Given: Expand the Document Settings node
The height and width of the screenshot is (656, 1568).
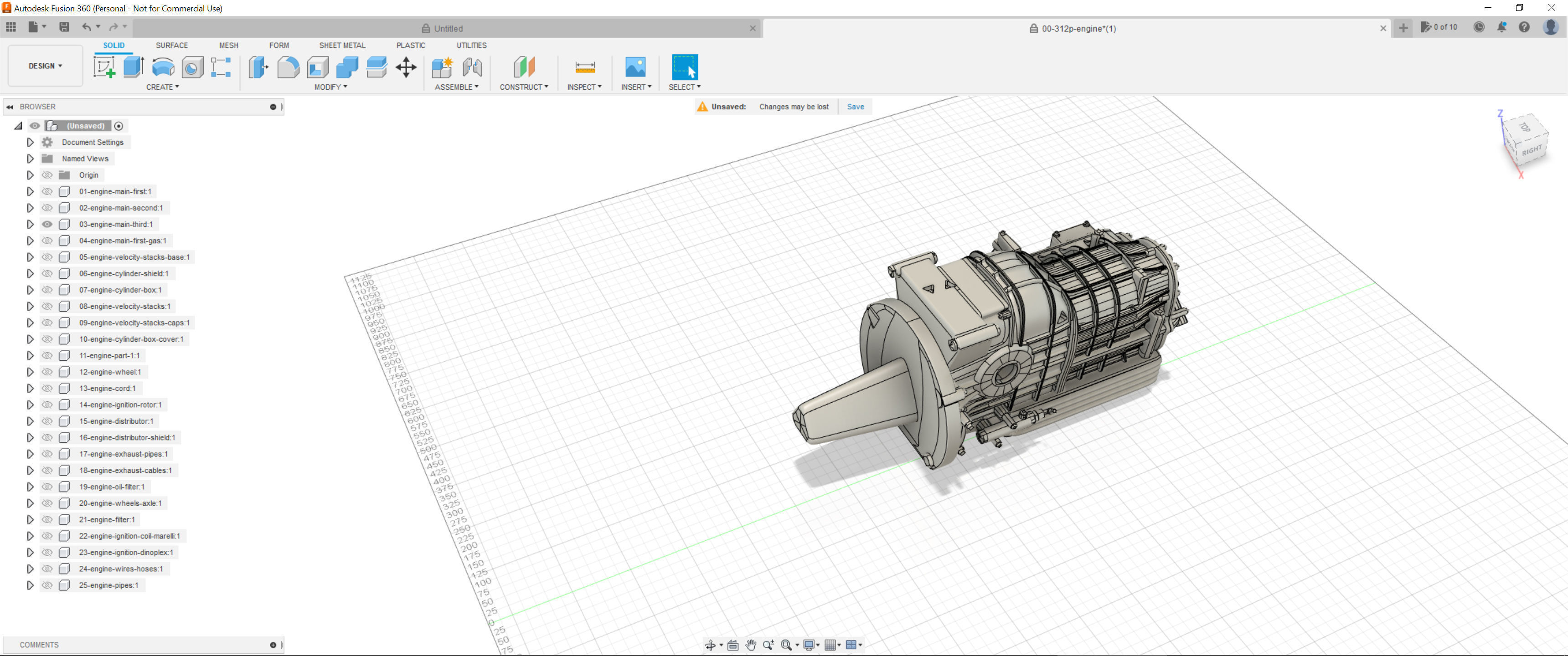Looking at the screenshot, I should (30, 143).
